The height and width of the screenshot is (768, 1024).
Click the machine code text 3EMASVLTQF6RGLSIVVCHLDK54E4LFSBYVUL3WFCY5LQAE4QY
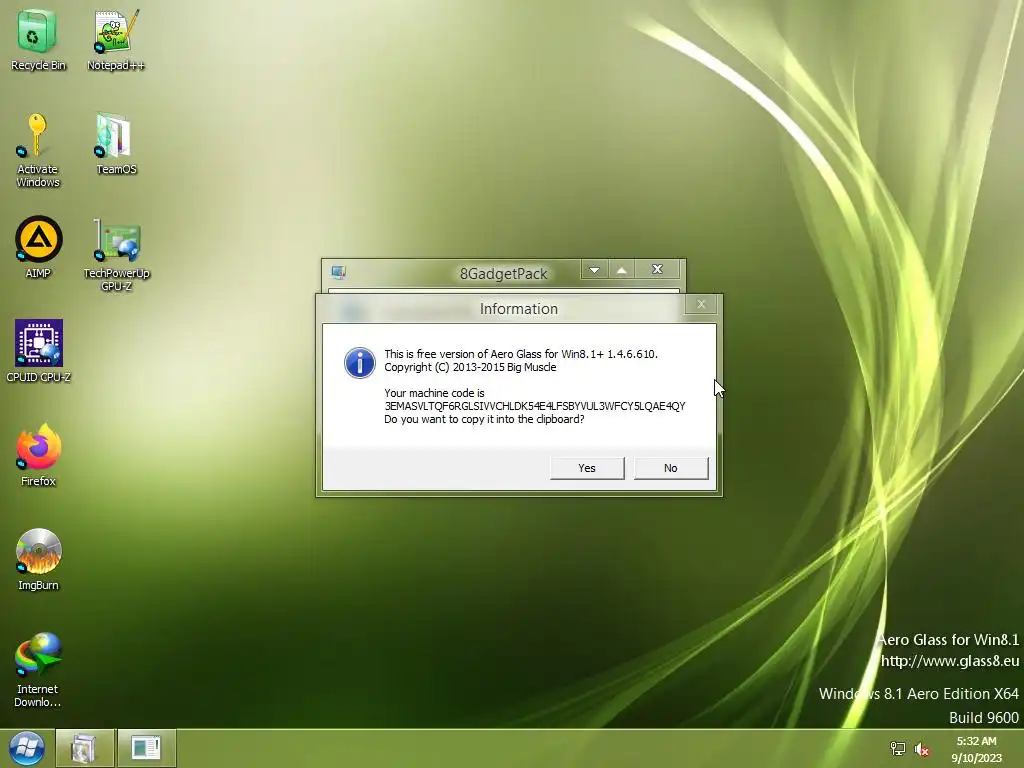pos(535,406)
